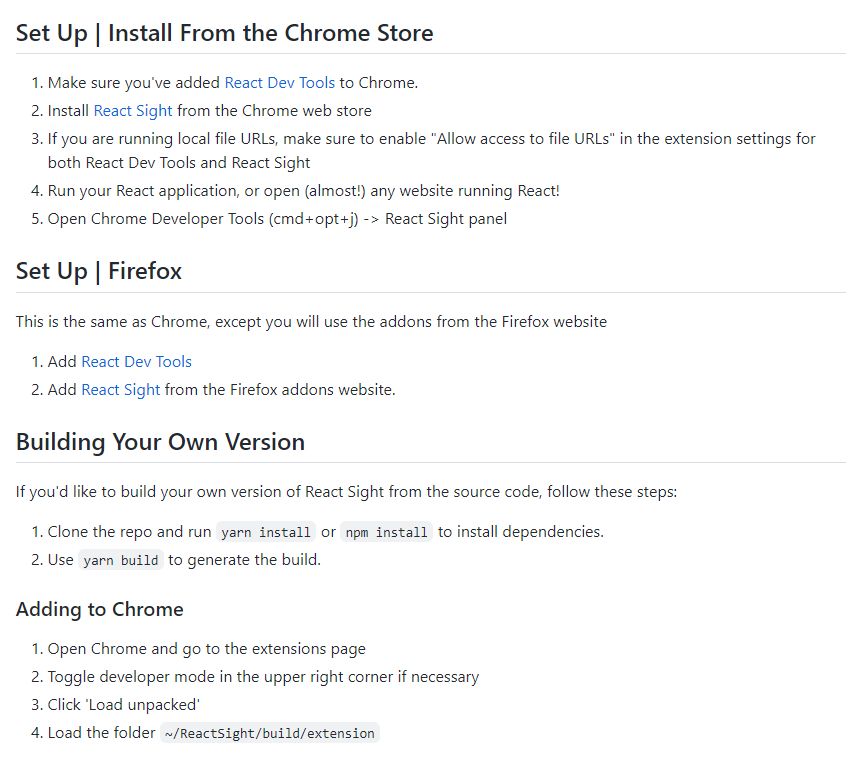
Task: Open React Dev Tools link under Firefox setup
Action: click(136, 362)
